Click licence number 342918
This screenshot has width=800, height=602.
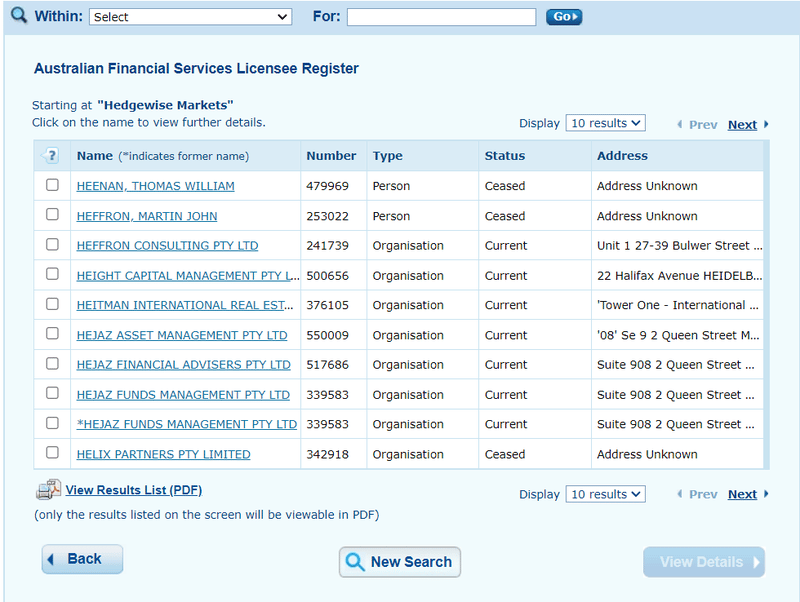(327, 454)
